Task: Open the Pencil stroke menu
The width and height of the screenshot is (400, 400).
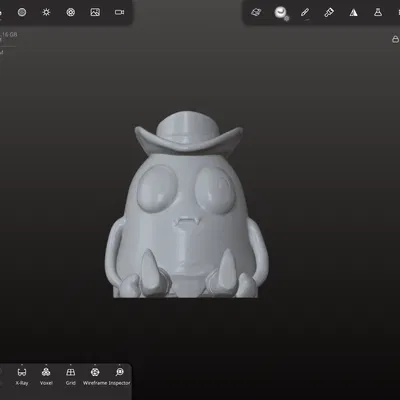Action: click(x=305, y=13)
